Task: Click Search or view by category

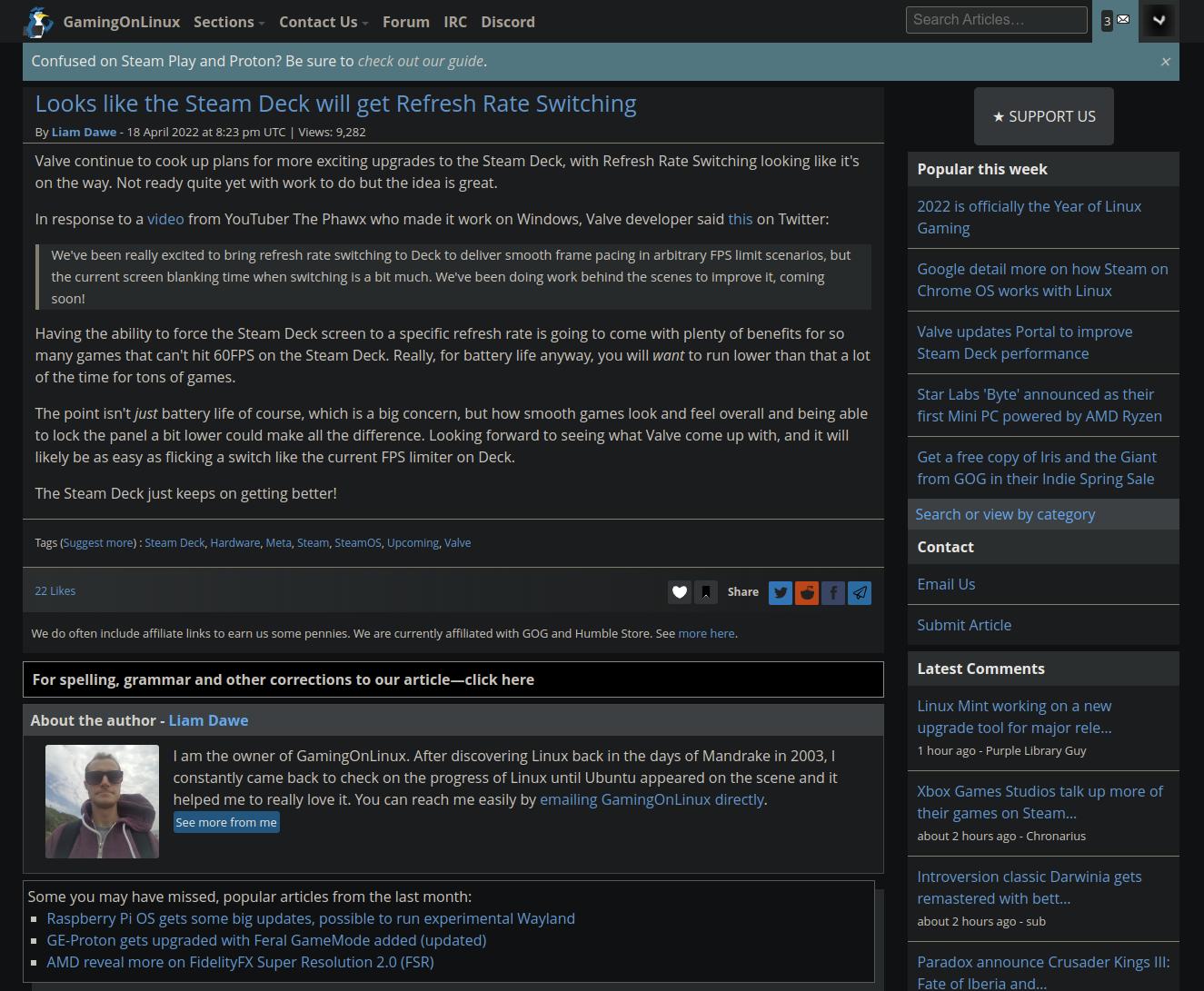Action: 1005,514
